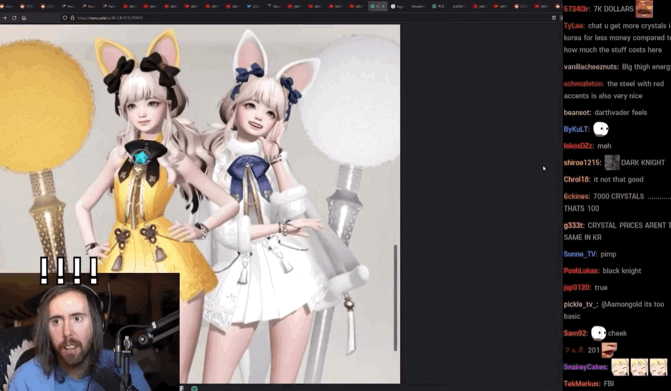
Task: Open chat username jsp0120
Action: click(x=577, y=287)
